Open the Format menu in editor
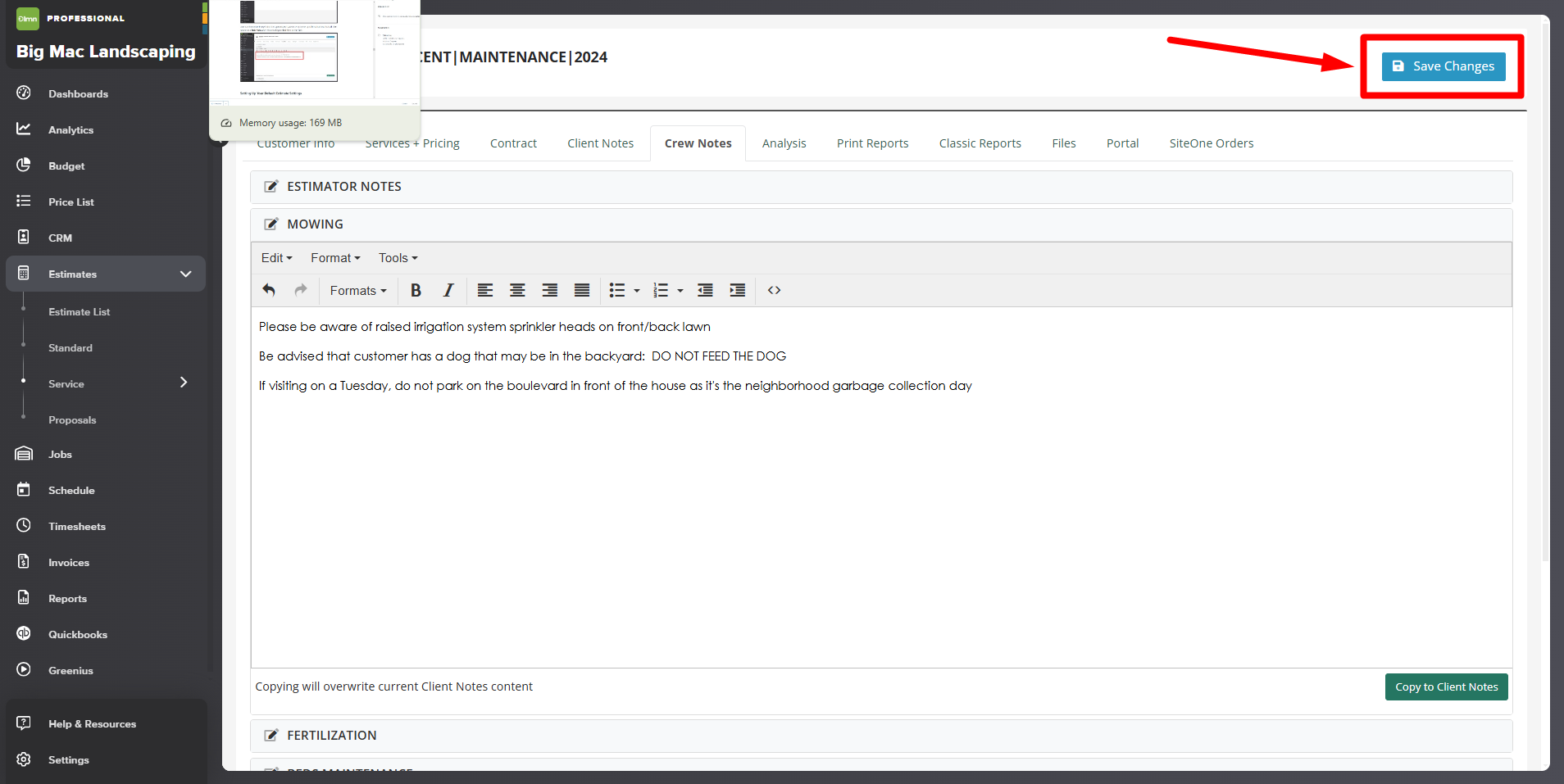The height and width of the screenshot is (784, 1564). pyautogui.click(x=335, y=257)
